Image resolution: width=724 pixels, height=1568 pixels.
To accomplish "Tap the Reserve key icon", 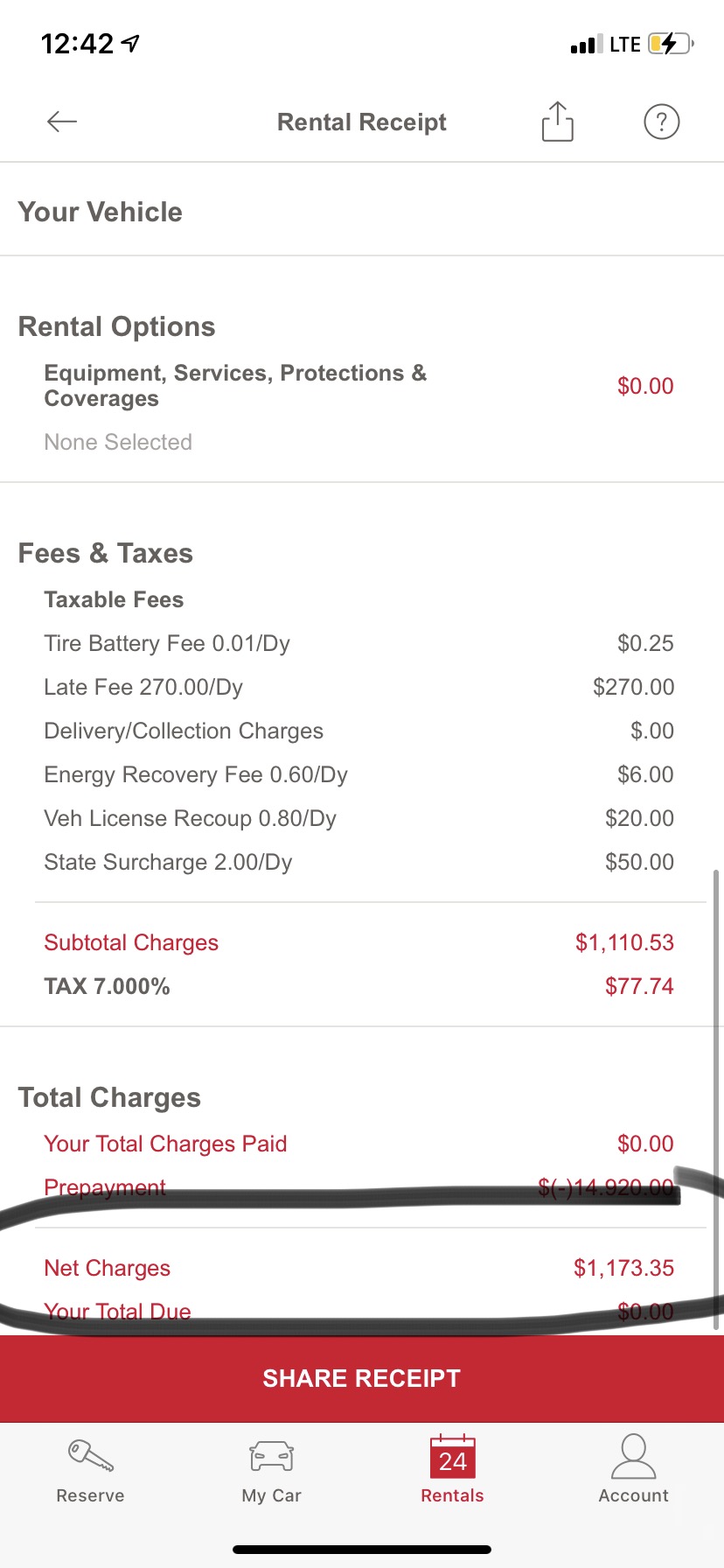I will point(91,1456).
